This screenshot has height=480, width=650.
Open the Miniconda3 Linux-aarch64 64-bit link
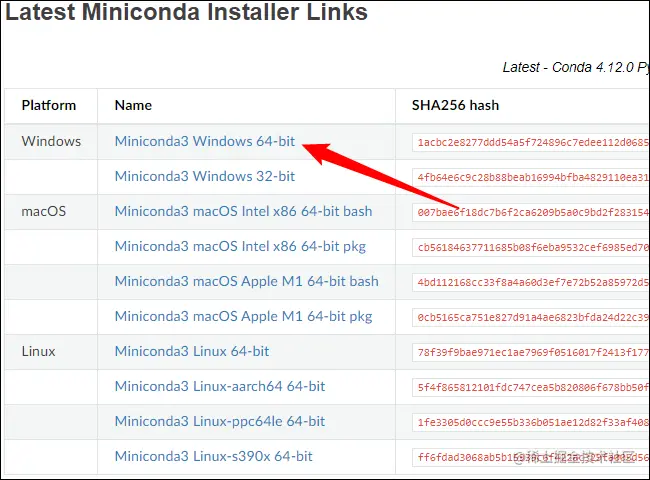220,386
